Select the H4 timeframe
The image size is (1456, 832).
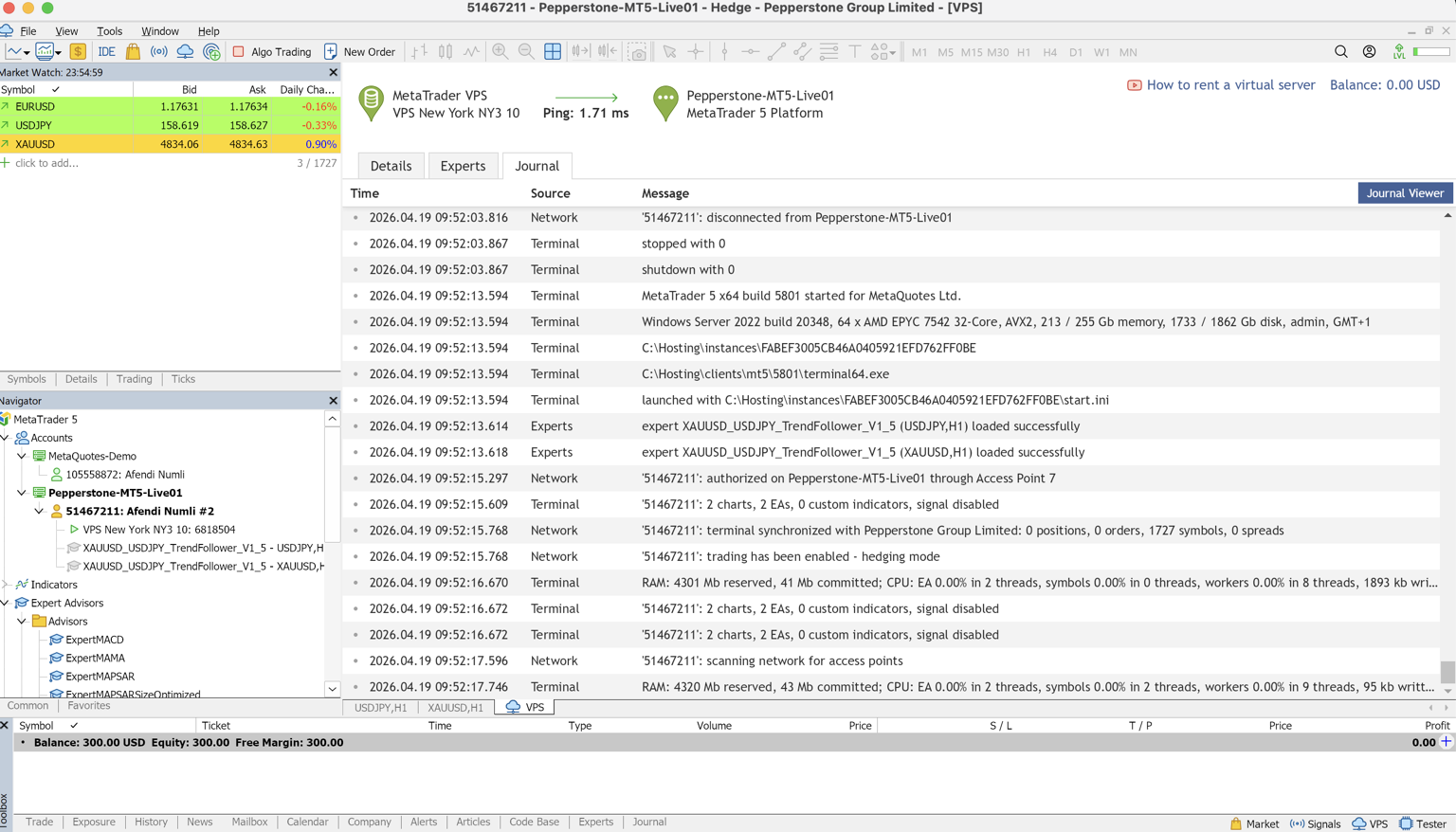1049,52
